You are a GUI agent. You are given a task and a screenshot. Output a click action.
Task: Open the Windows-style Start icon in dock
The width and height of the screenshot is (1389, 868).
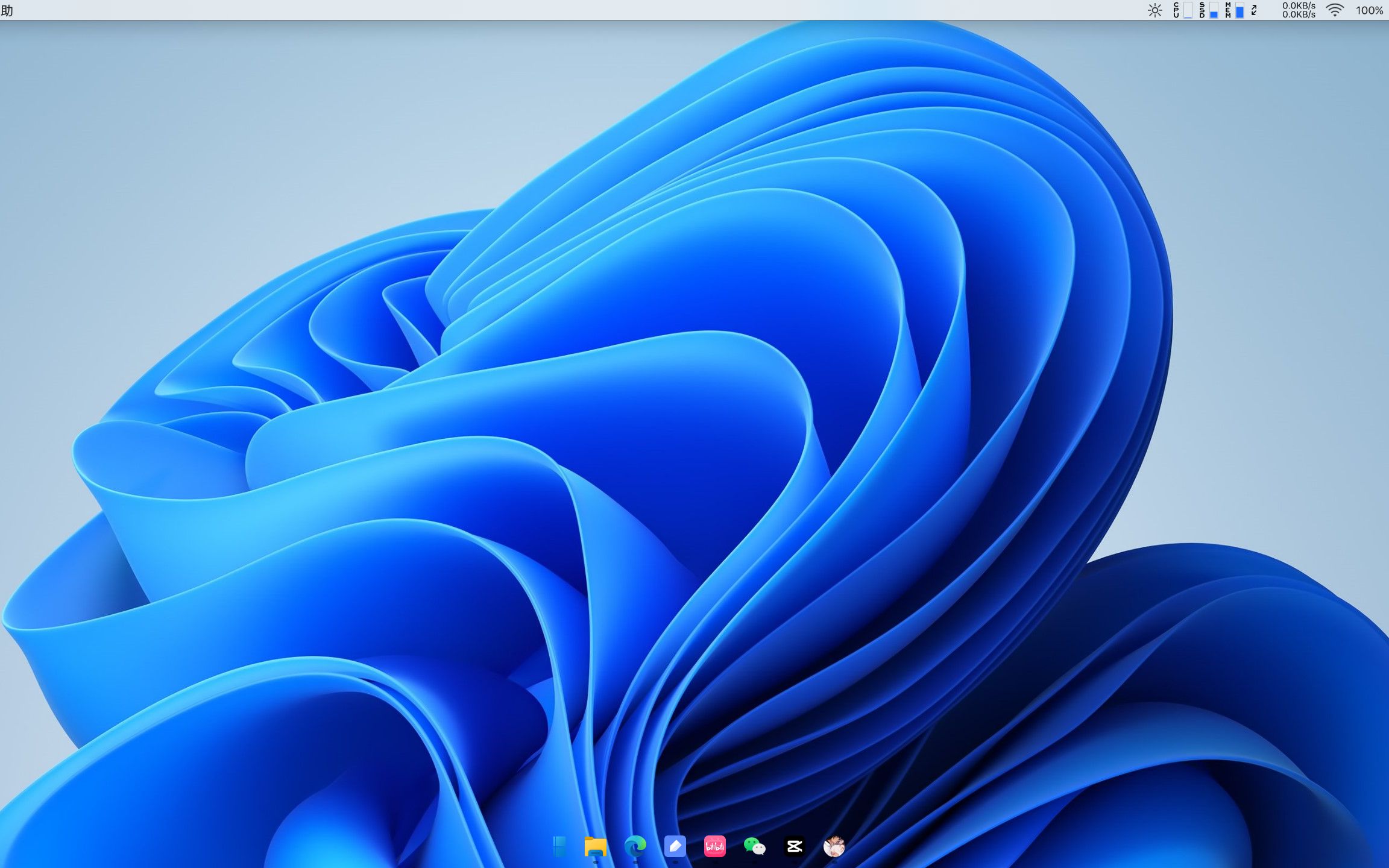tap(559, 846)
